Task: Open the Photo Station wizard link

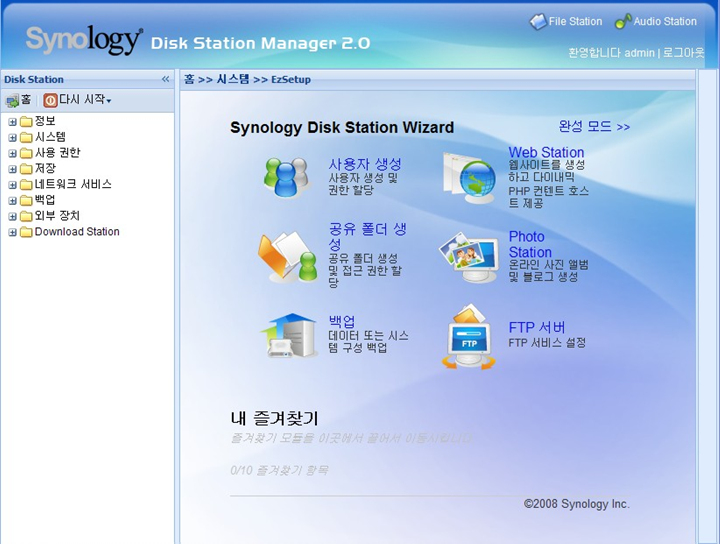Action: coord(530,244)
